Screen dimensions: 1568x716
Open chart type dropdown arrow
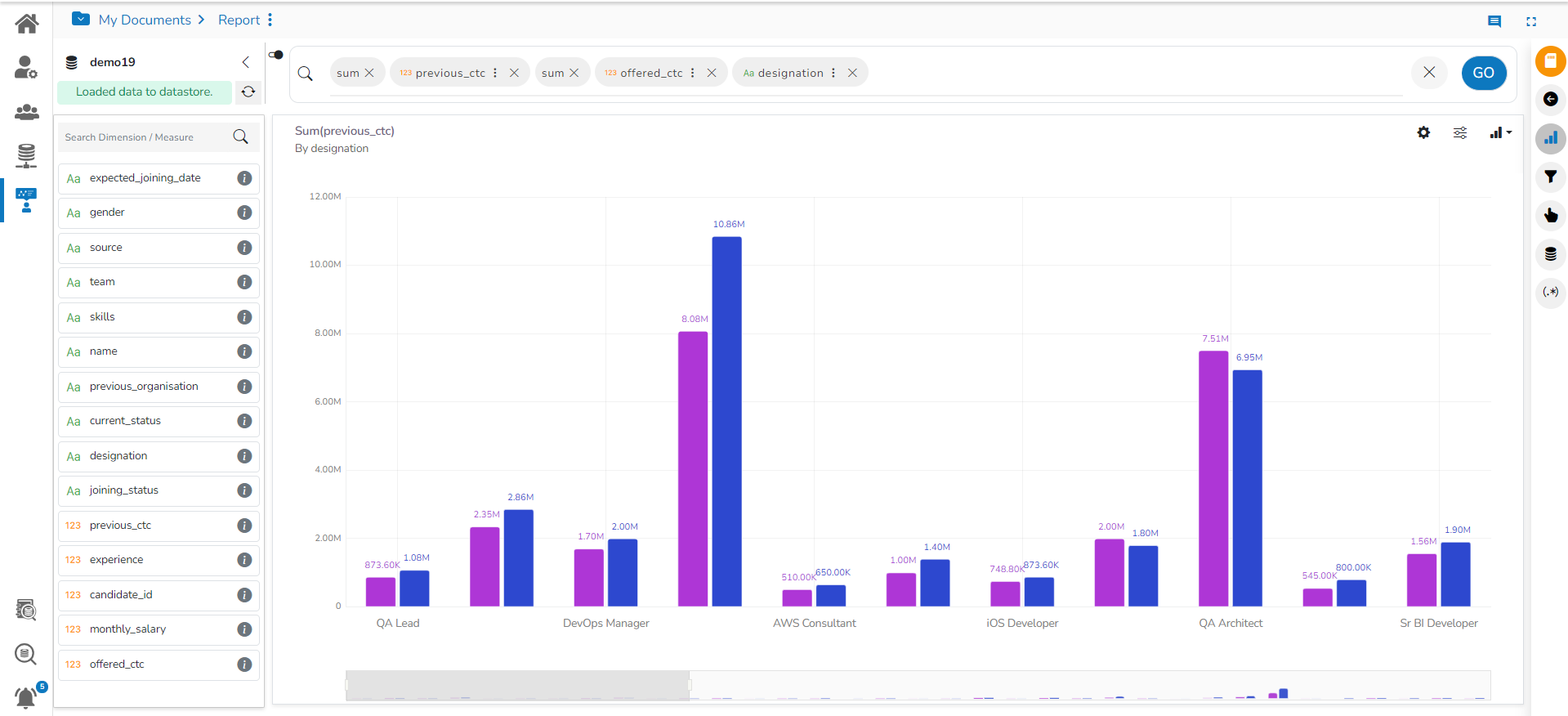[x=1509, y=132]
